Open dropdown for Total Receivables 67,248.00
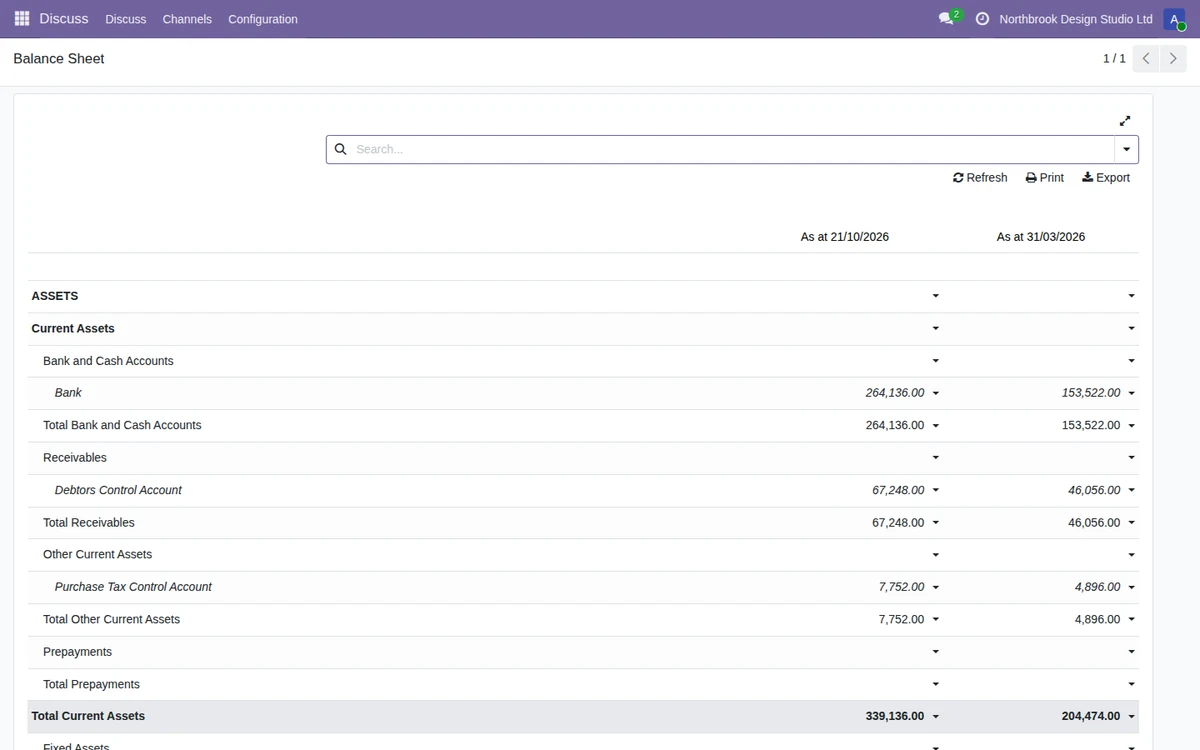The image size is (1200, 750). click(936, 523)
